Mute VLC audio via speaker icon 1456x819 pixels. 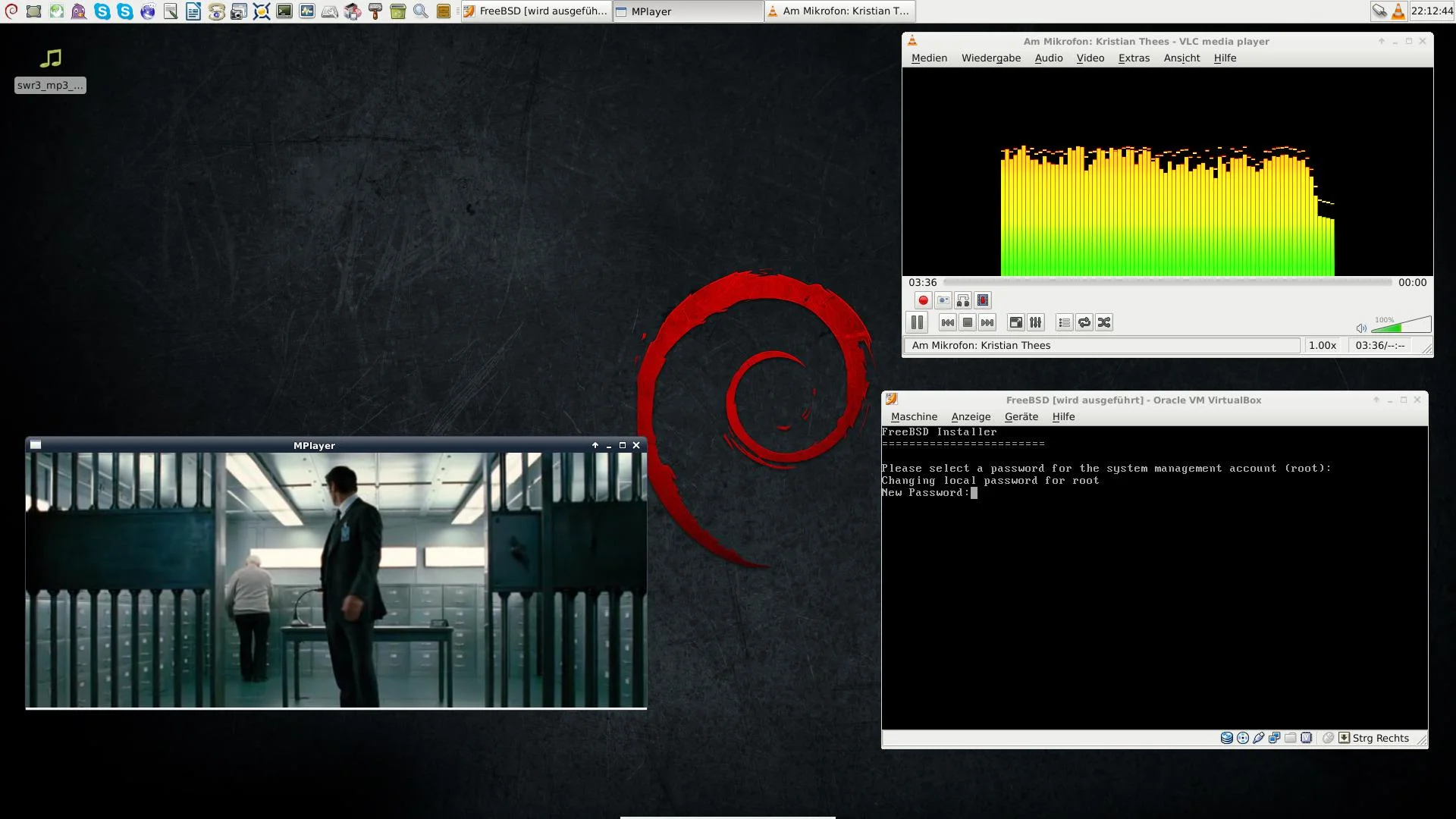1361,328
